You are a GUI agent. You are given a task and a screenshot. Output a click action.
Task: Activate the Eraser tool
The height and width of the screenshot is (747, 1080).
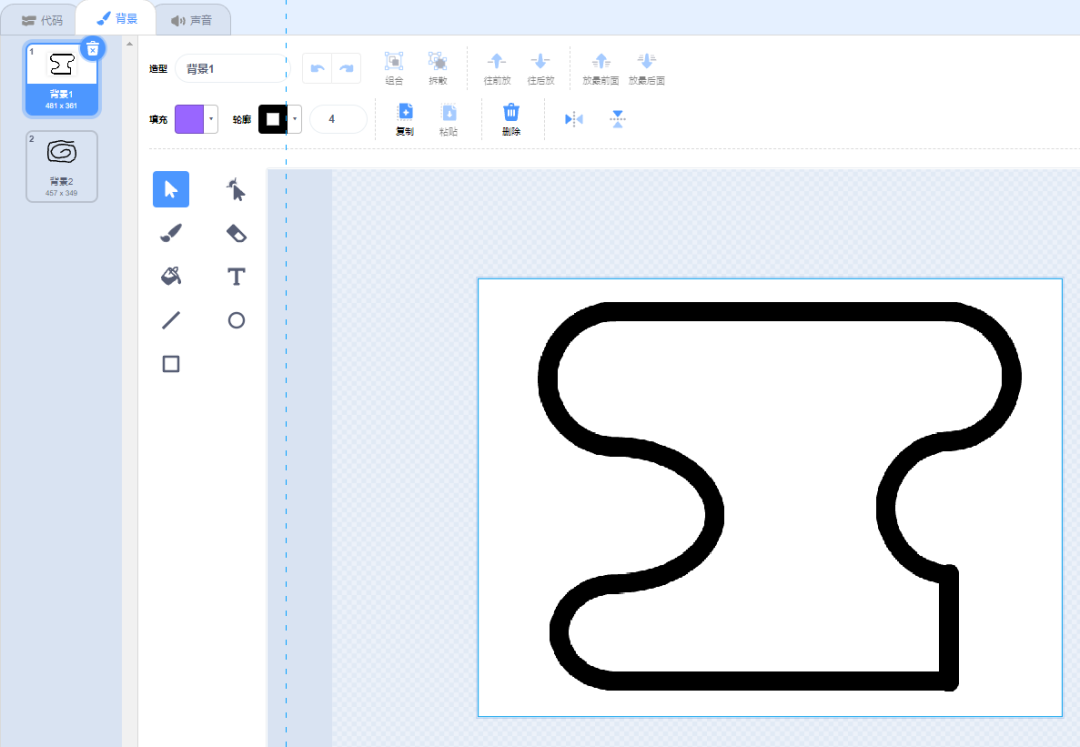[x=236, y=233]
